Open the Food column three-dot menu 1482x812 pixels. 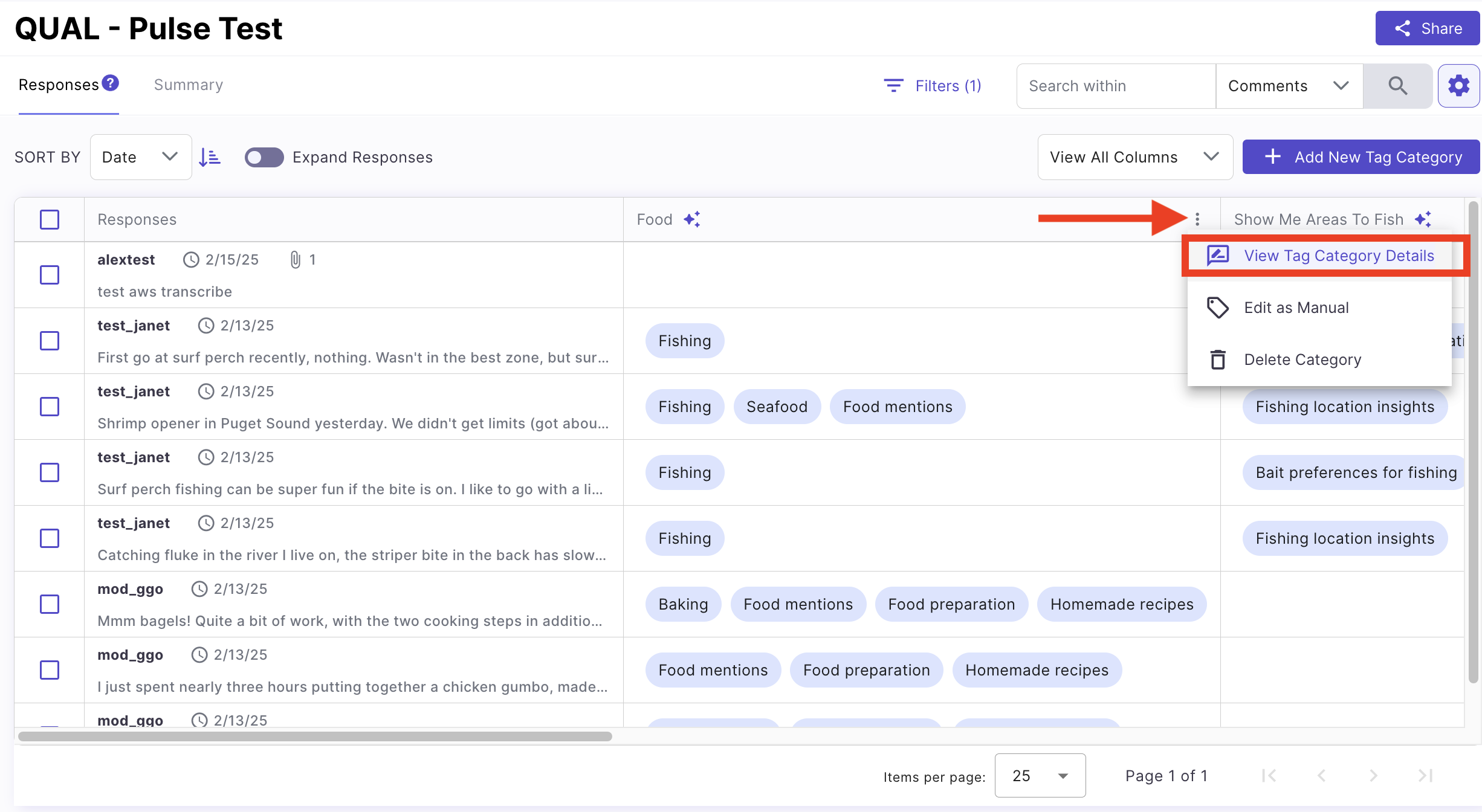1197,219
